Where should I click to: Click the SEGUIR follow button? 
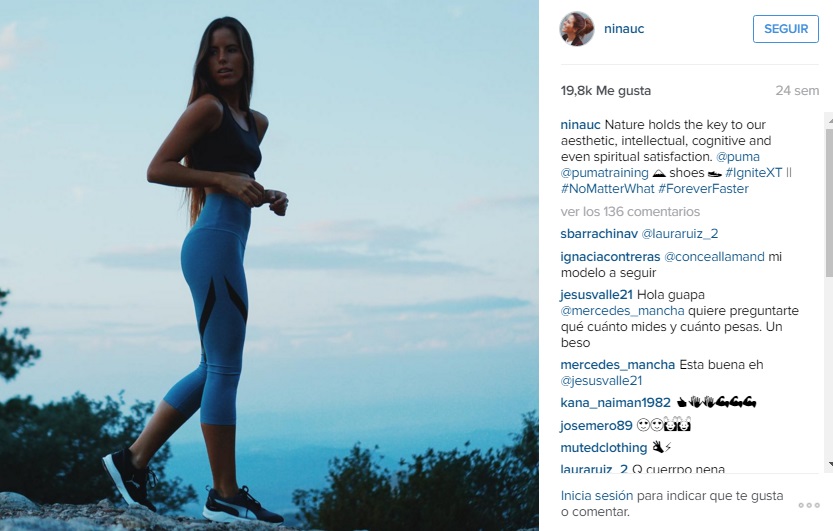pos(786,29)
